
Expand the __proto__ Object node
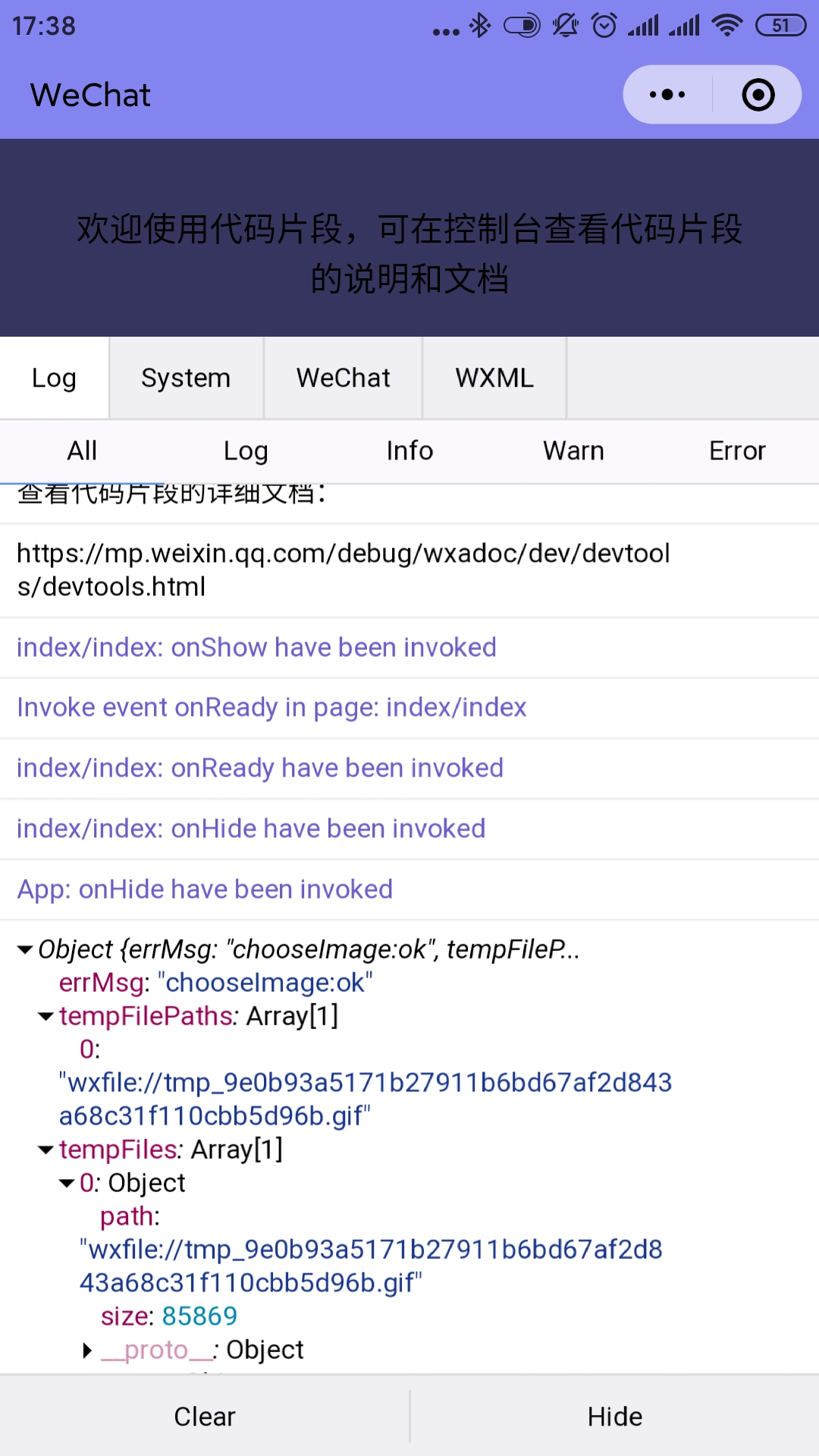pos(87,1350)
